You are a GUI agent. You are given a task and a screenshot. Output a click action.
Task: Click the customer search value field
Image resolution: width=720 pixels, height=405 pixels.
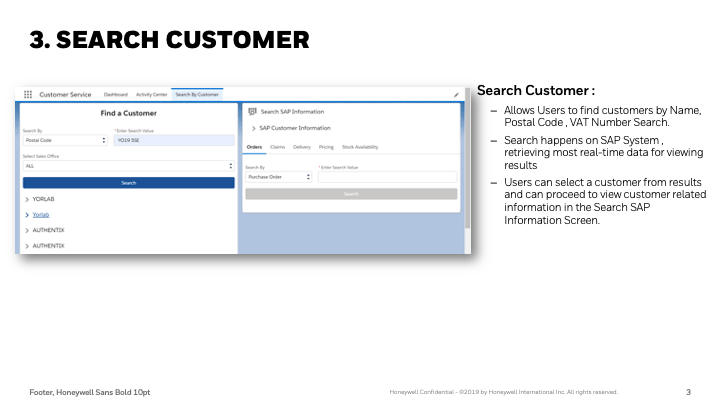coord(173,141)
